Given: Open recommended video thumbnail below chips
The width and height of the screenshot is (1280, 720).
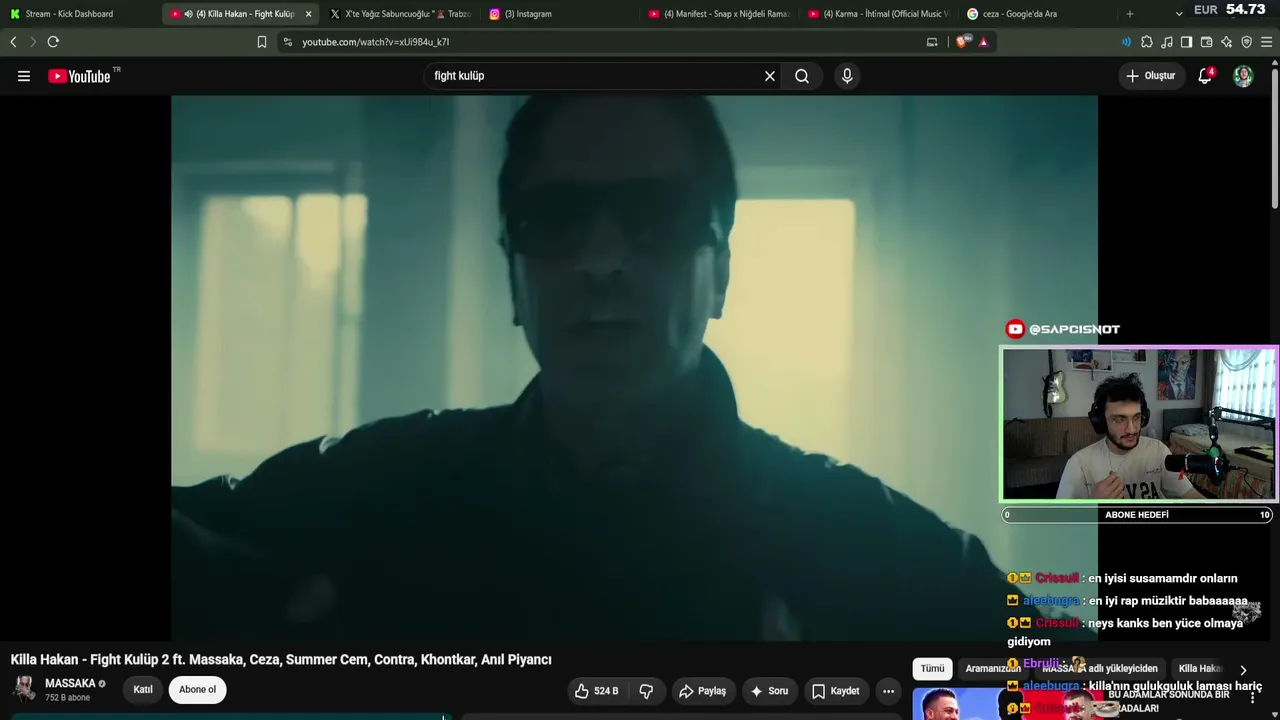Looking at the screenshot, I should (x=1010, y=704).
